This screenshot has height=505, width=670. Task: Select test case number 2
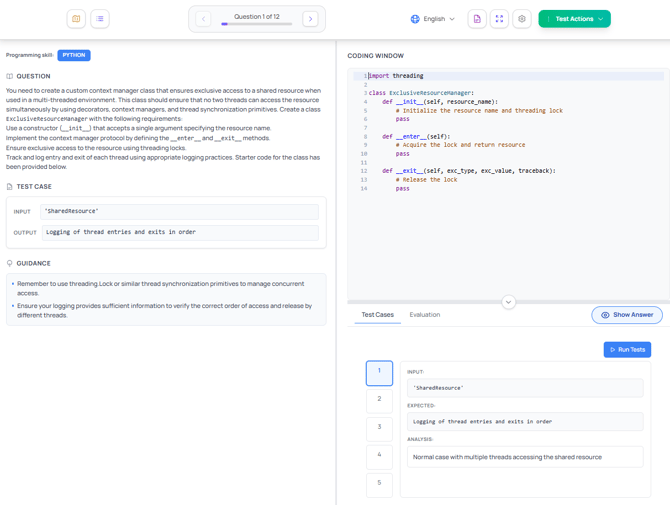tap(379, 399)
